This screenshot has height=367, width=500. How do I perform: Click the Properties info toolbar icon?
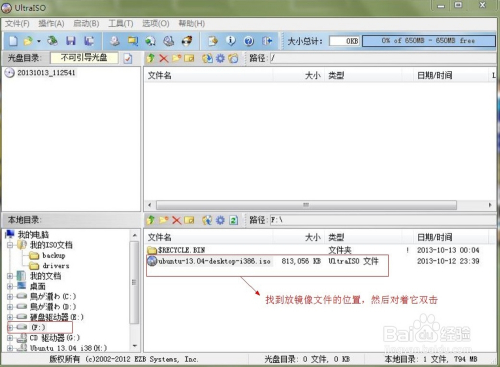pyautogui.click(x=231, y=41)
